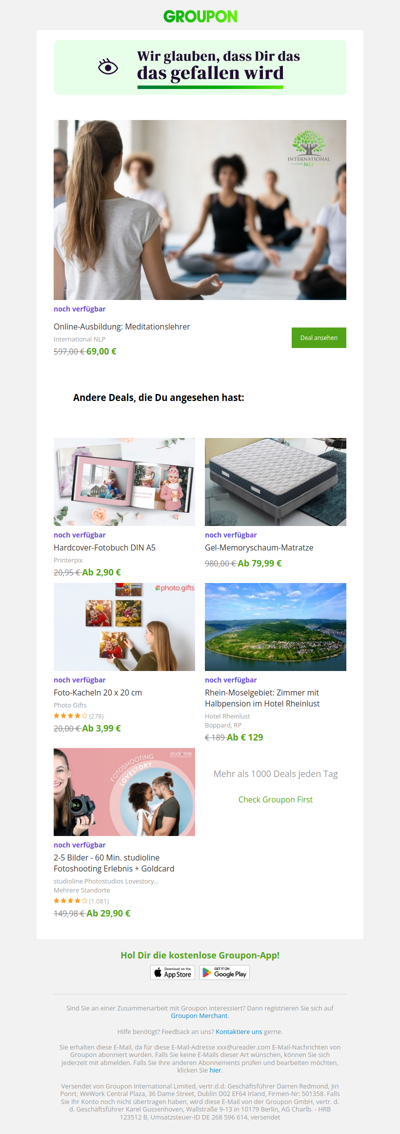Open the Gel-Memoryschaum mattress image
400x1134 pixels.
coord(276,482)
